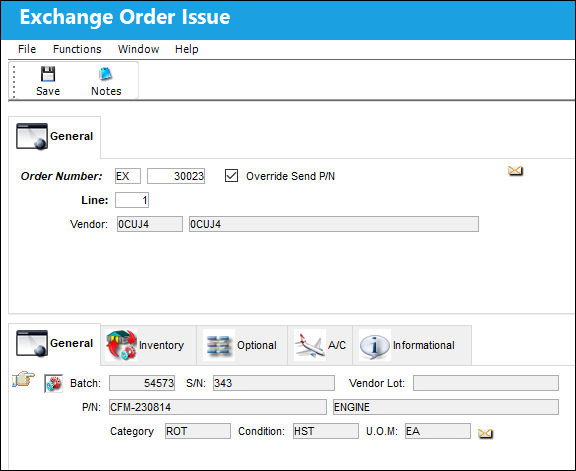Click the Condition field showing HST
The width and height of the screenshot is (576, 471).
point(326,431)
